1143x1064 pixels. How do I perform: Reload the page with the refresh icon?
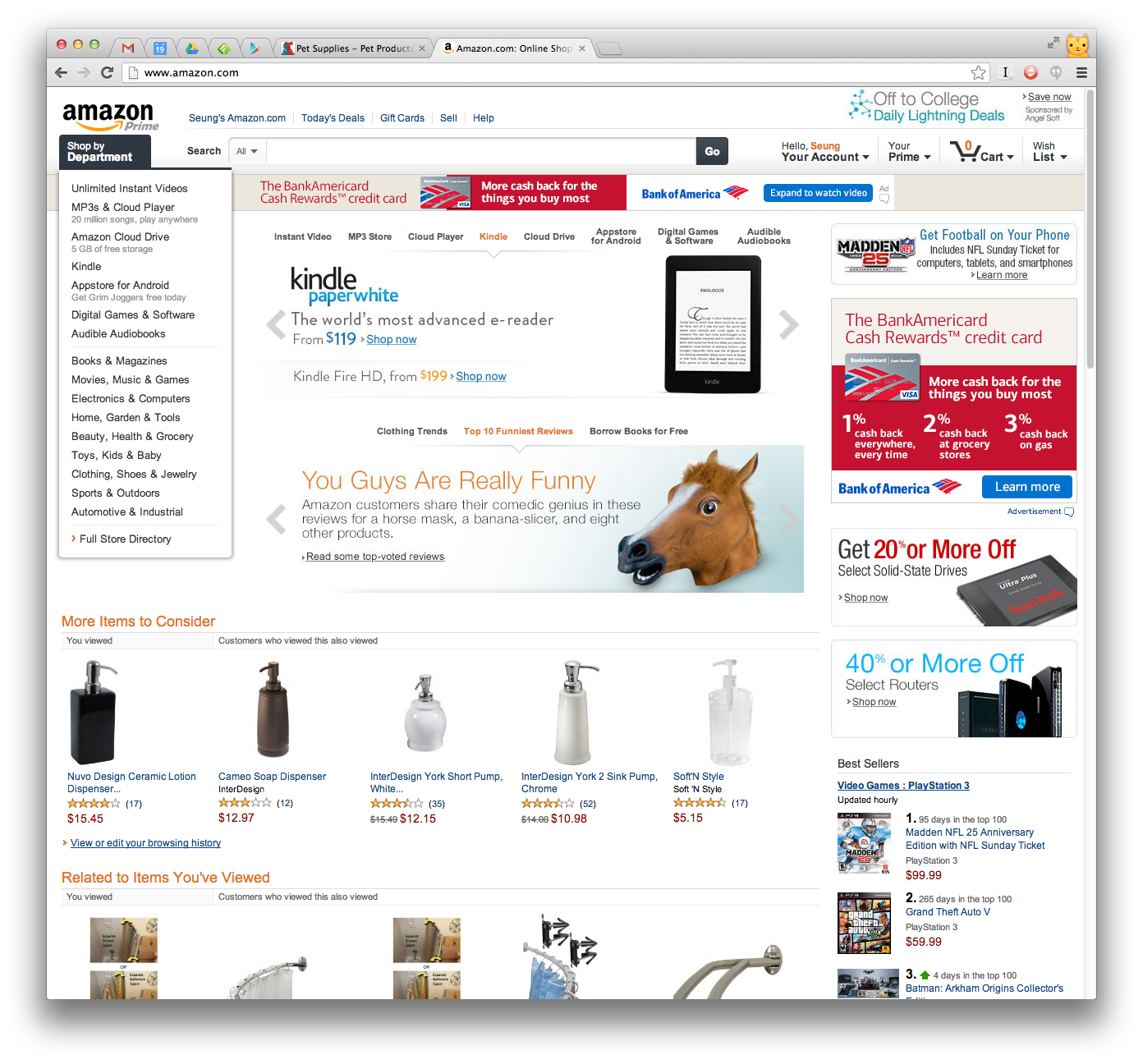(107, 72)
